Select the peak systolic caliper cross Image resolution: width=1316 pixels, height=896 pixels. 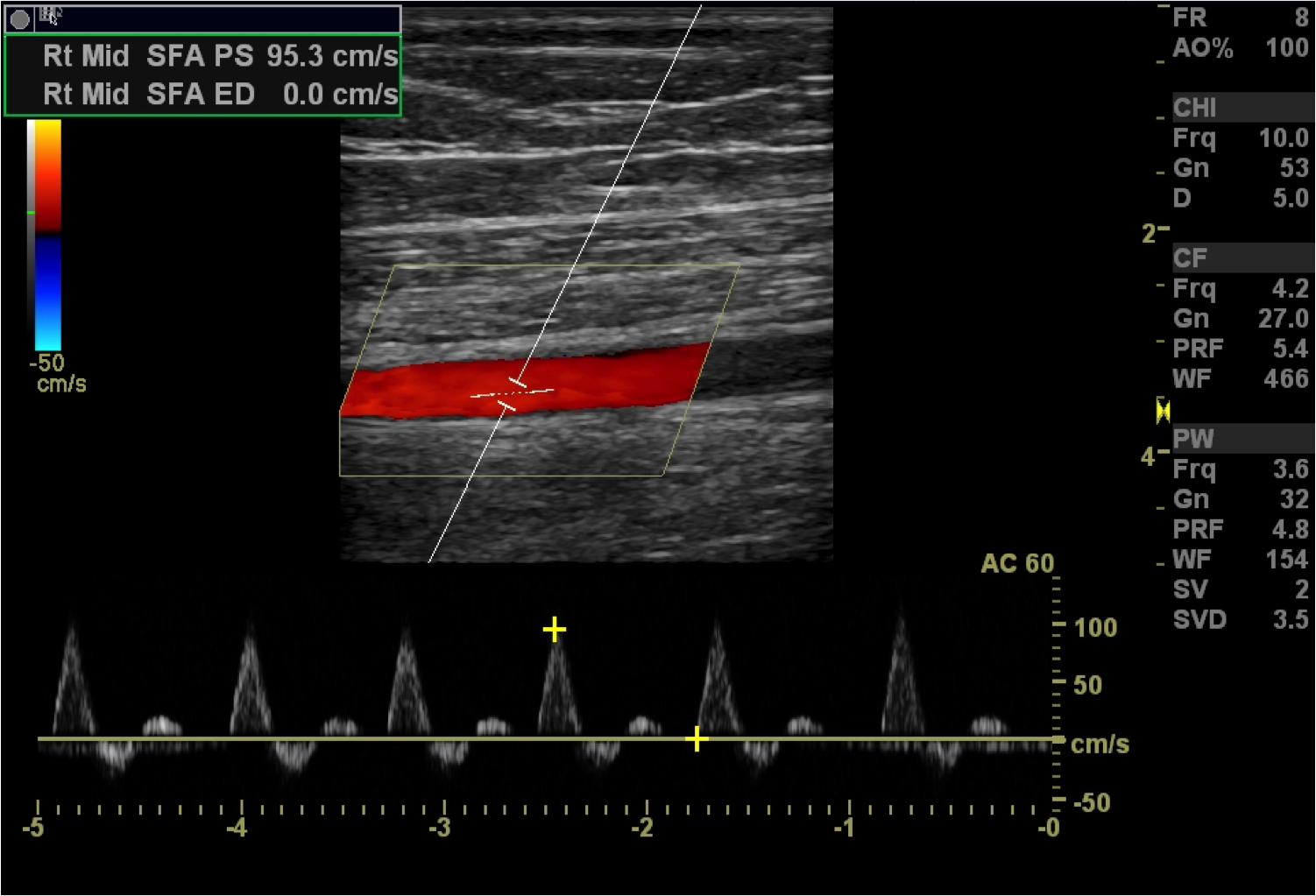(554, 629)
